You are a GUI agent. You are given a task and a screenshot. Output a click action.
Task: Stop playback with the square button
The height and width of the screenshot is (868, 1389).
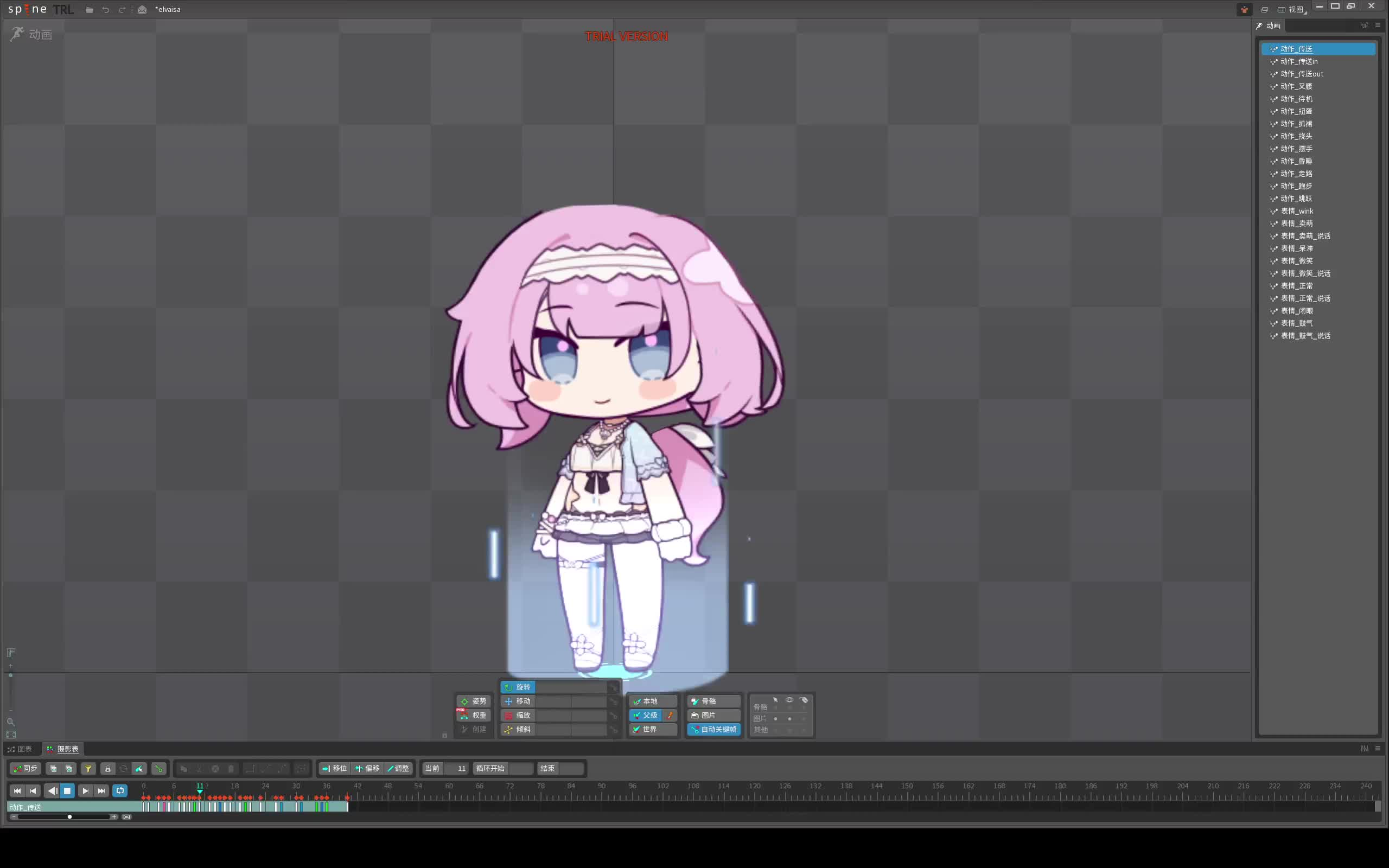[x=67, y=791]
